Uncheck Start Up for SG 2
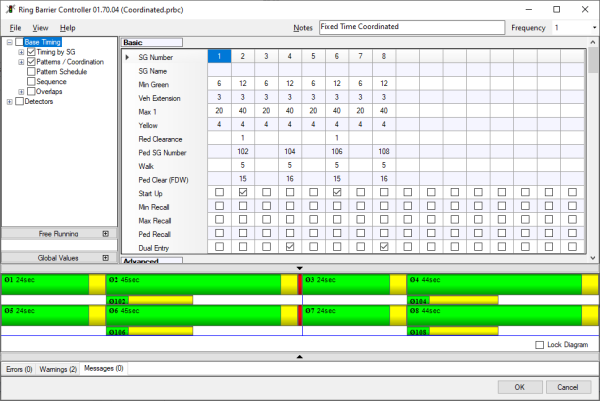Viewport: 600px width, 401px height. (x=243, y=191)
